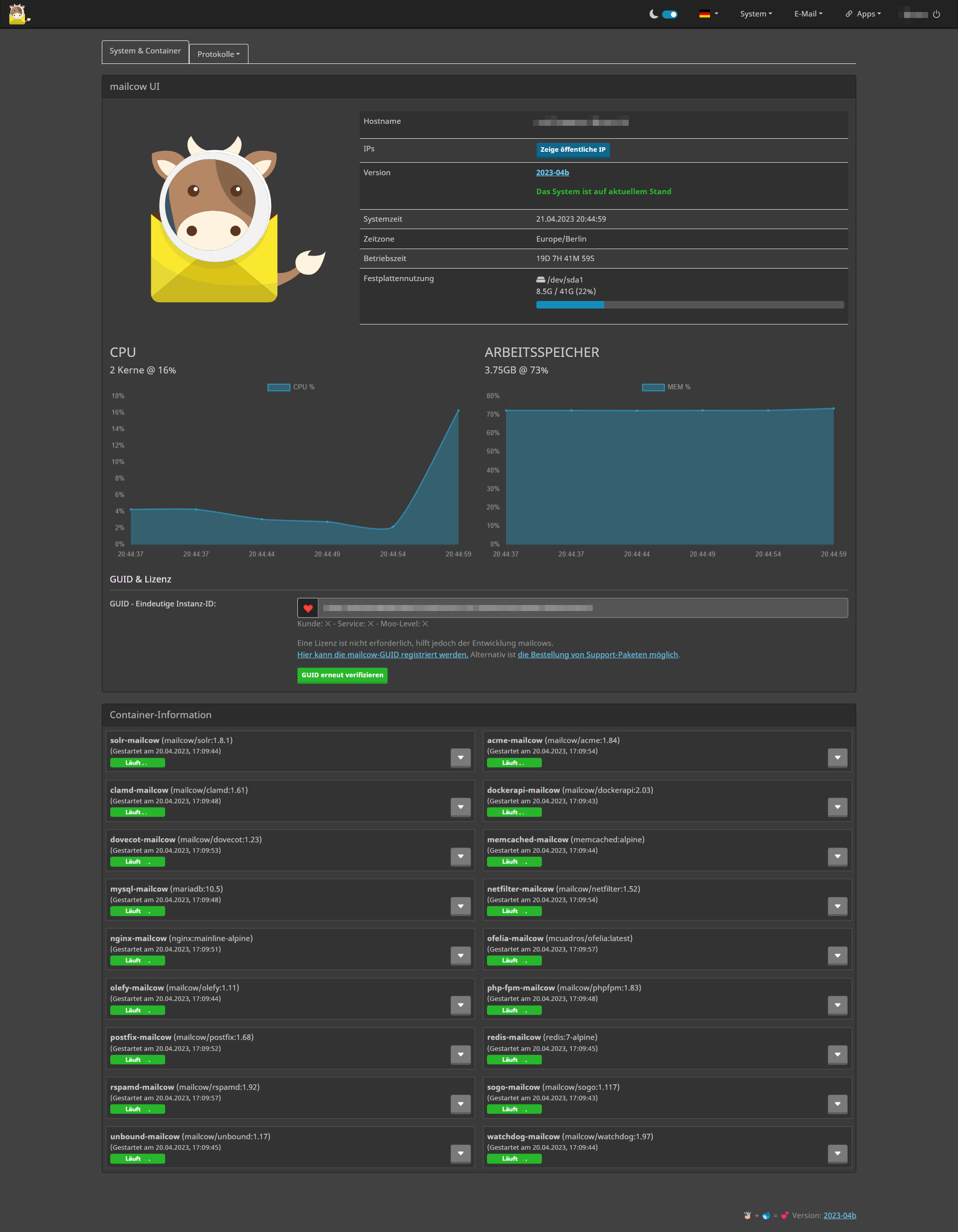The width and height of the screenshot is (958, 1232).
Task: Click the red heart GUID icon
Action: pos(308,608)
